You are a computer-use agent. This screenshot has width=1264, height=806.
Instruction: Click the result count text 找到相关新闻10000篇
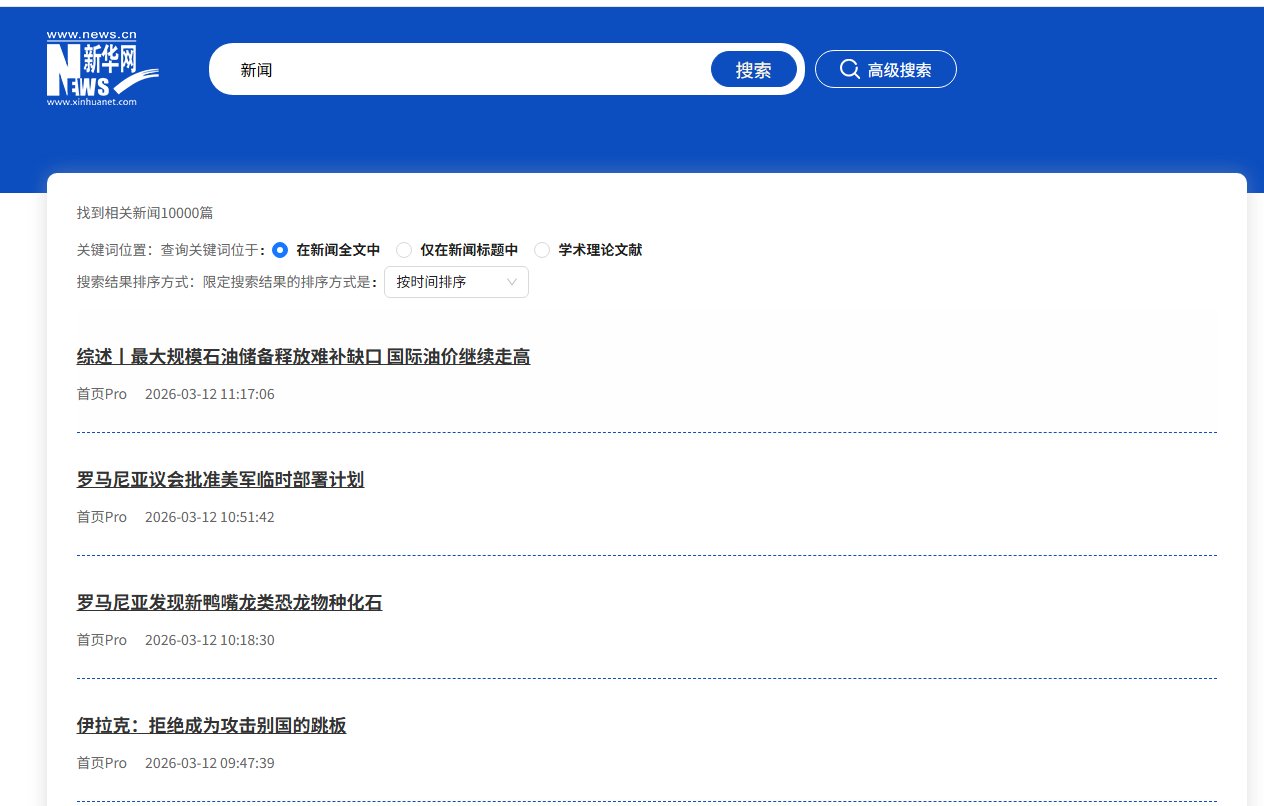tap(145, 213)
